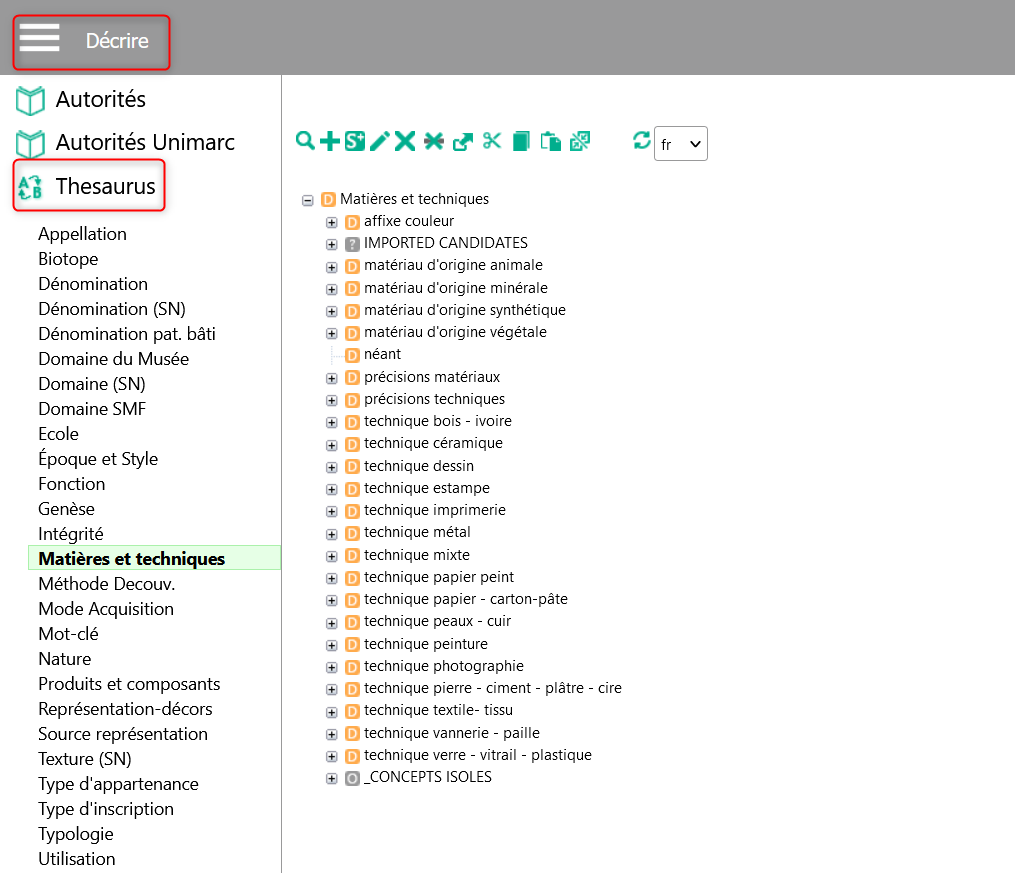The height and width of the screenshot is (873, 1015).
Task: Select the Dénomination (SN) thesaurus
Action: (112, 309)
